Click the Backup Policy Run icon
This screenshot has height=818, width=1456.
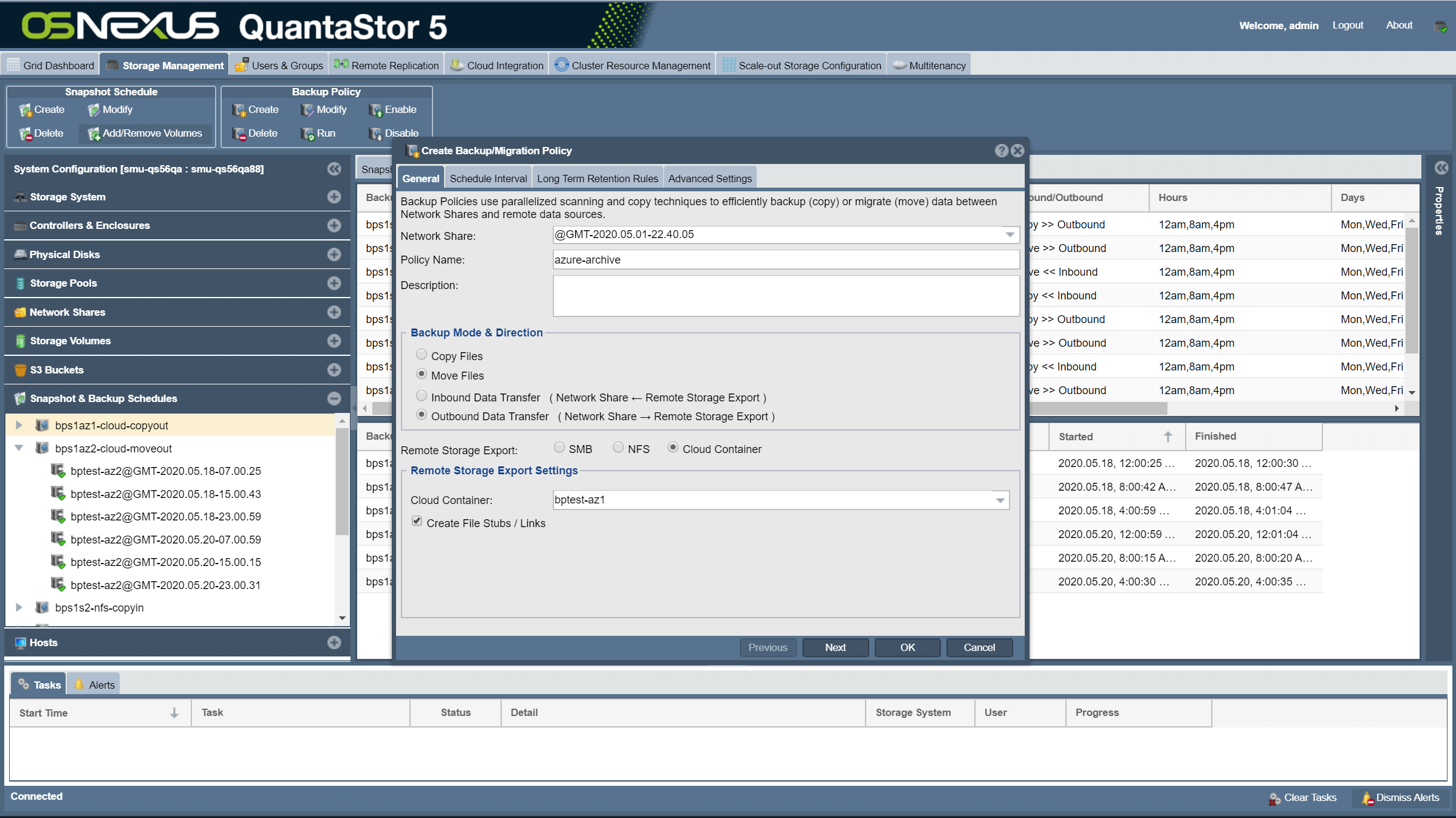click(307, 134)
